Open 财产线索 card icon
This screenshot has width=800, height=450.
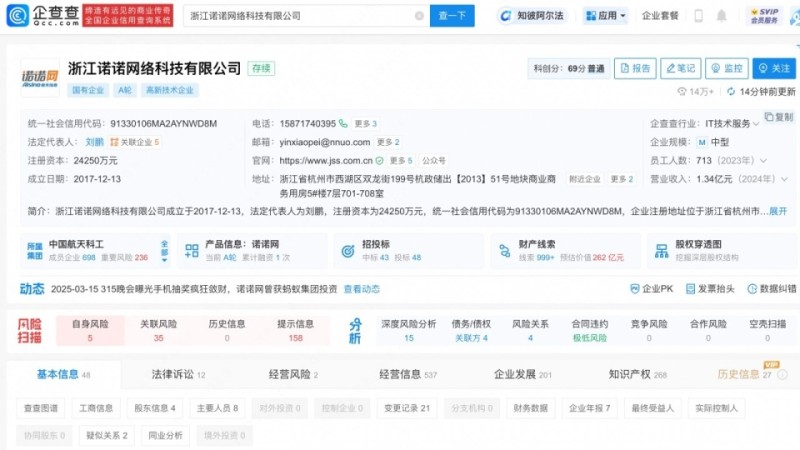pos(505,251)
